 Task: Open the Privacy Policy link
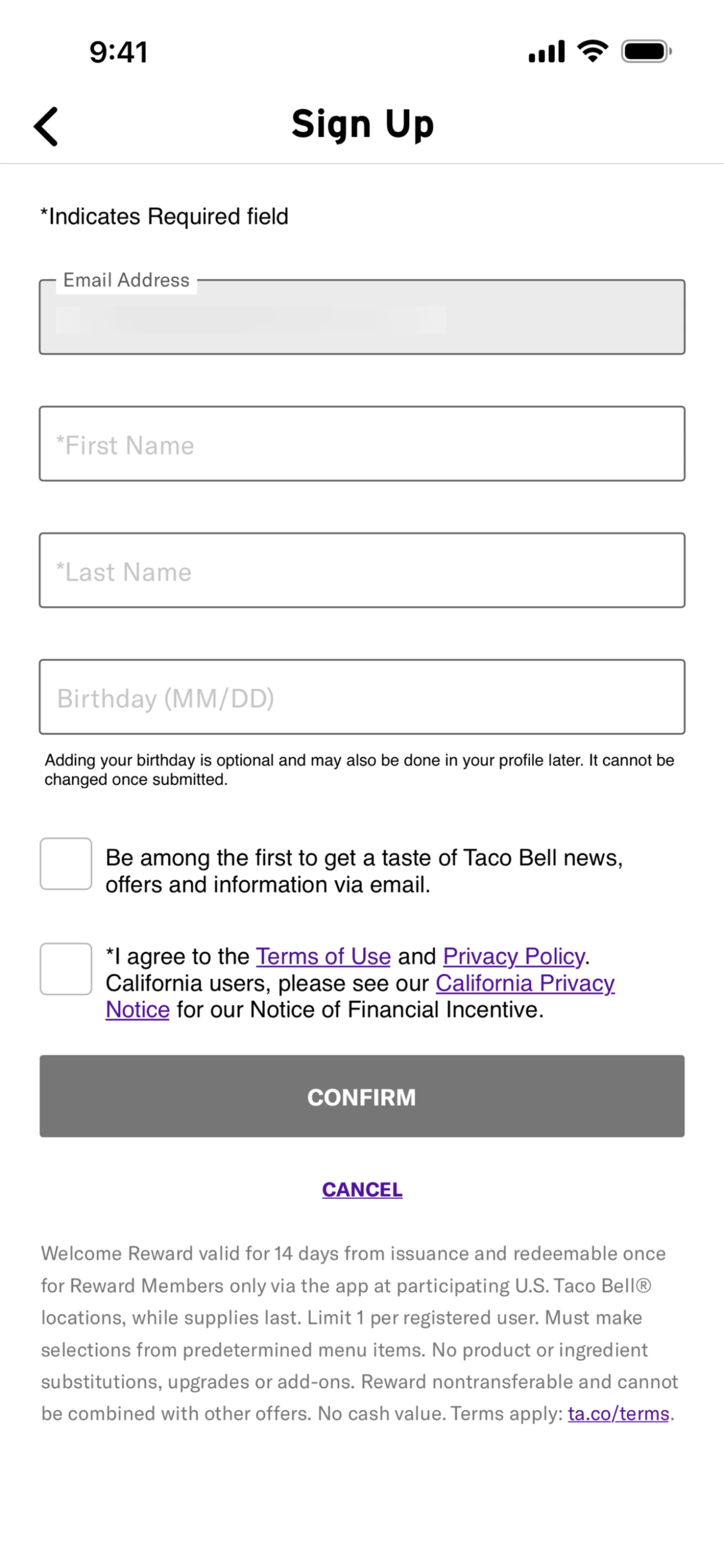513,956
